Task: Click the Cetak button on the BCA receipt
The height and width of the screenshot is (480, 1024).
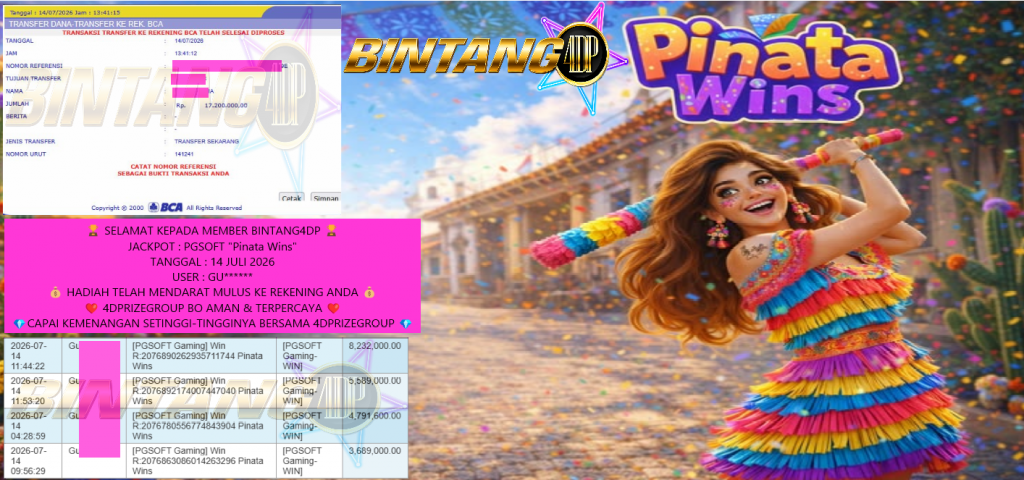Action: [291, 198]
